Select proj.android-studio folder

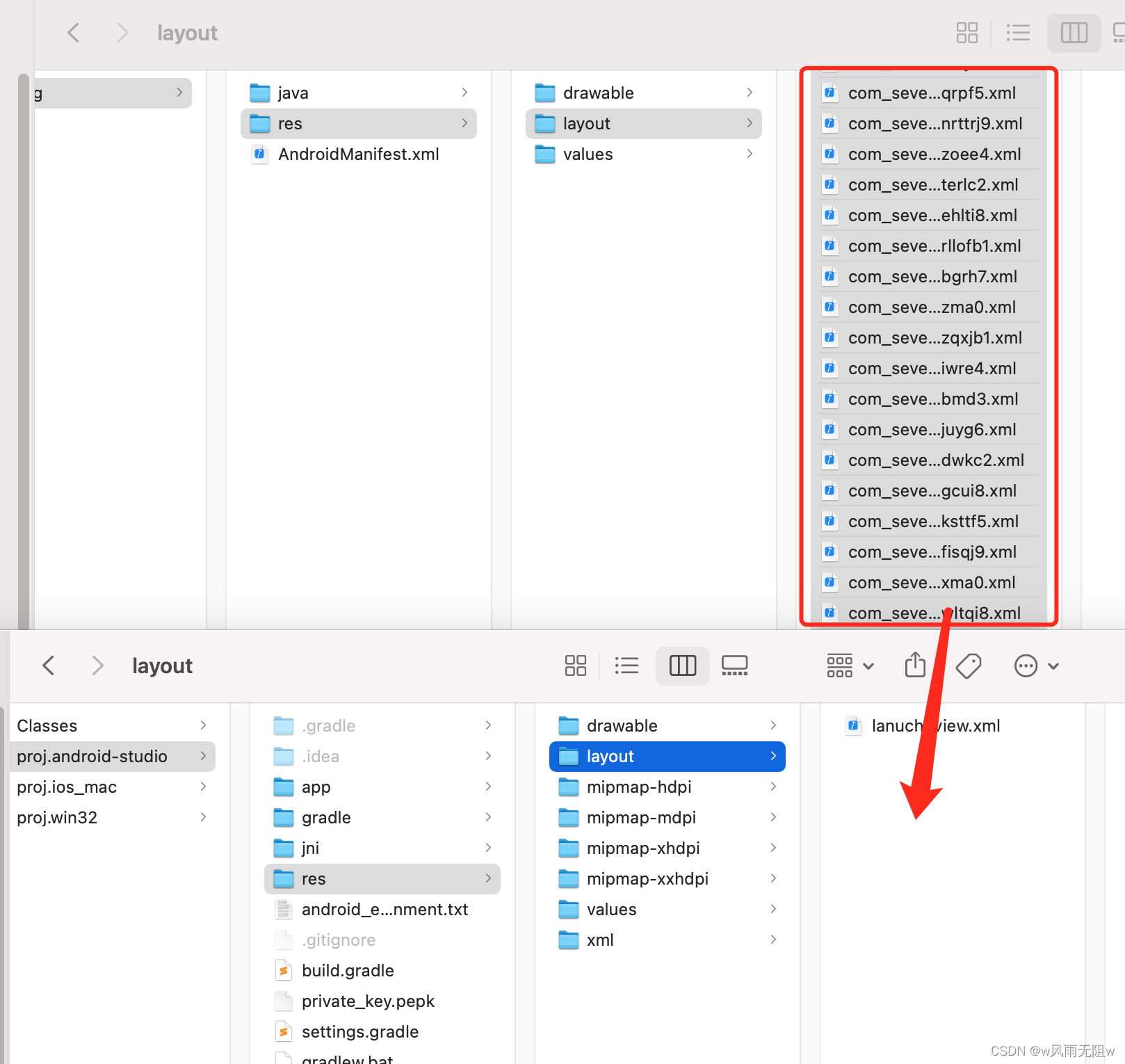coord(113,756)
